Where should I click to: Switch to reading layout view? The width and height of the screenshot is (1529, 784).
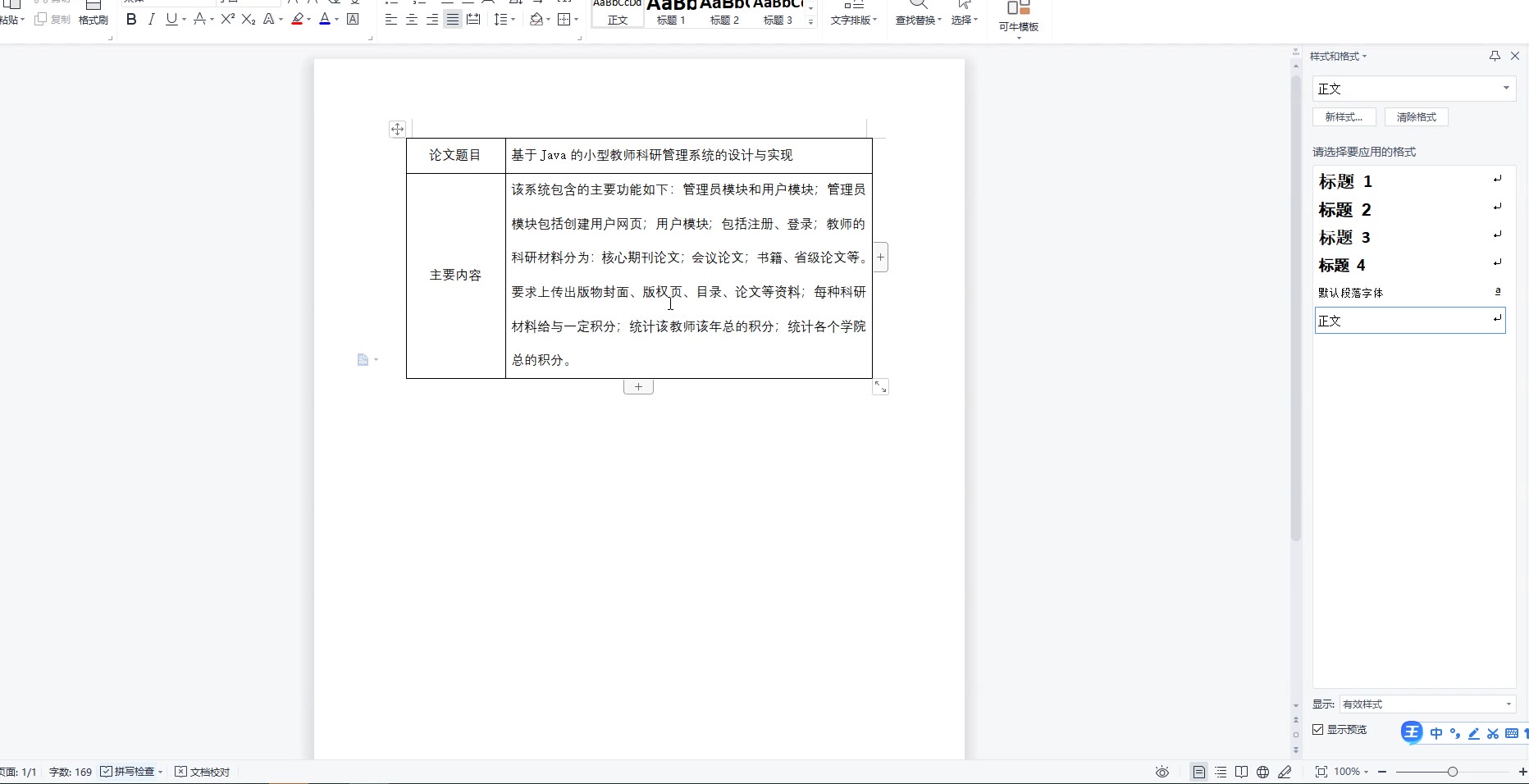pos(1242,772)
